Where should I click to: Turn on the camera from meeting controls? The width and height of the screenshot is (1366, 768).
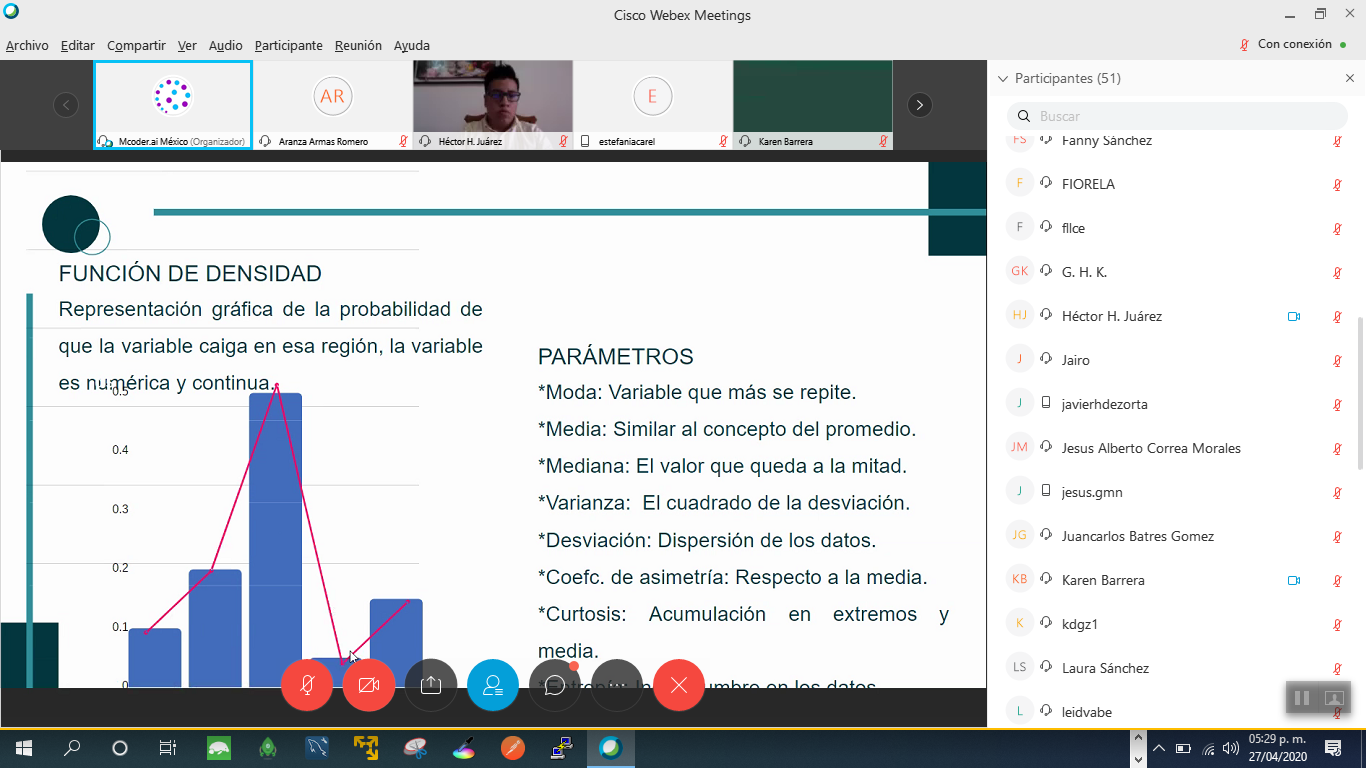coord(369,685)
